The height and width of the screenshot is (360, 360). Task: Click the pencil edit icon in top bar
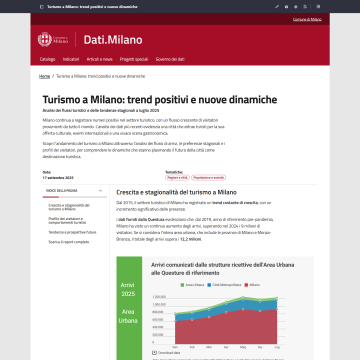(277, 7)
